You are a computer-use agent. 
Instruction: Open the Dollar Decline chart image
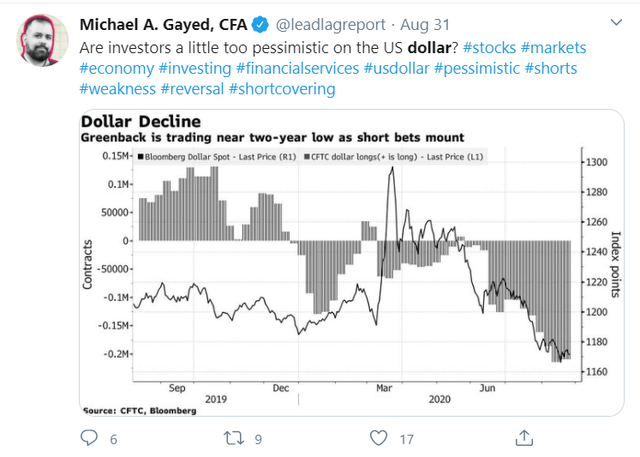click(351, 263)
